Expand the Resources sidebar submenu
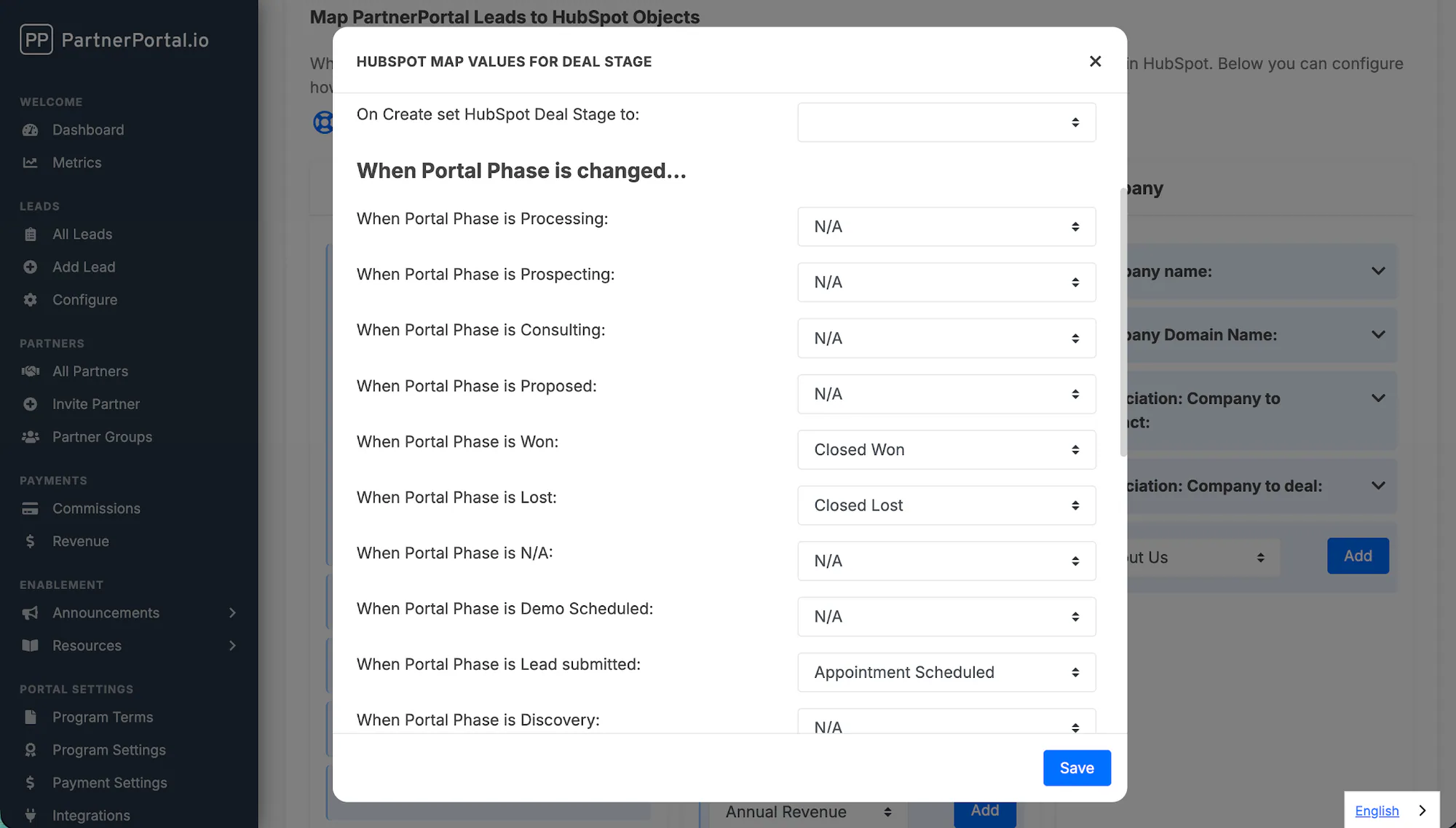1456x828 pixels. tap(232, 646)
